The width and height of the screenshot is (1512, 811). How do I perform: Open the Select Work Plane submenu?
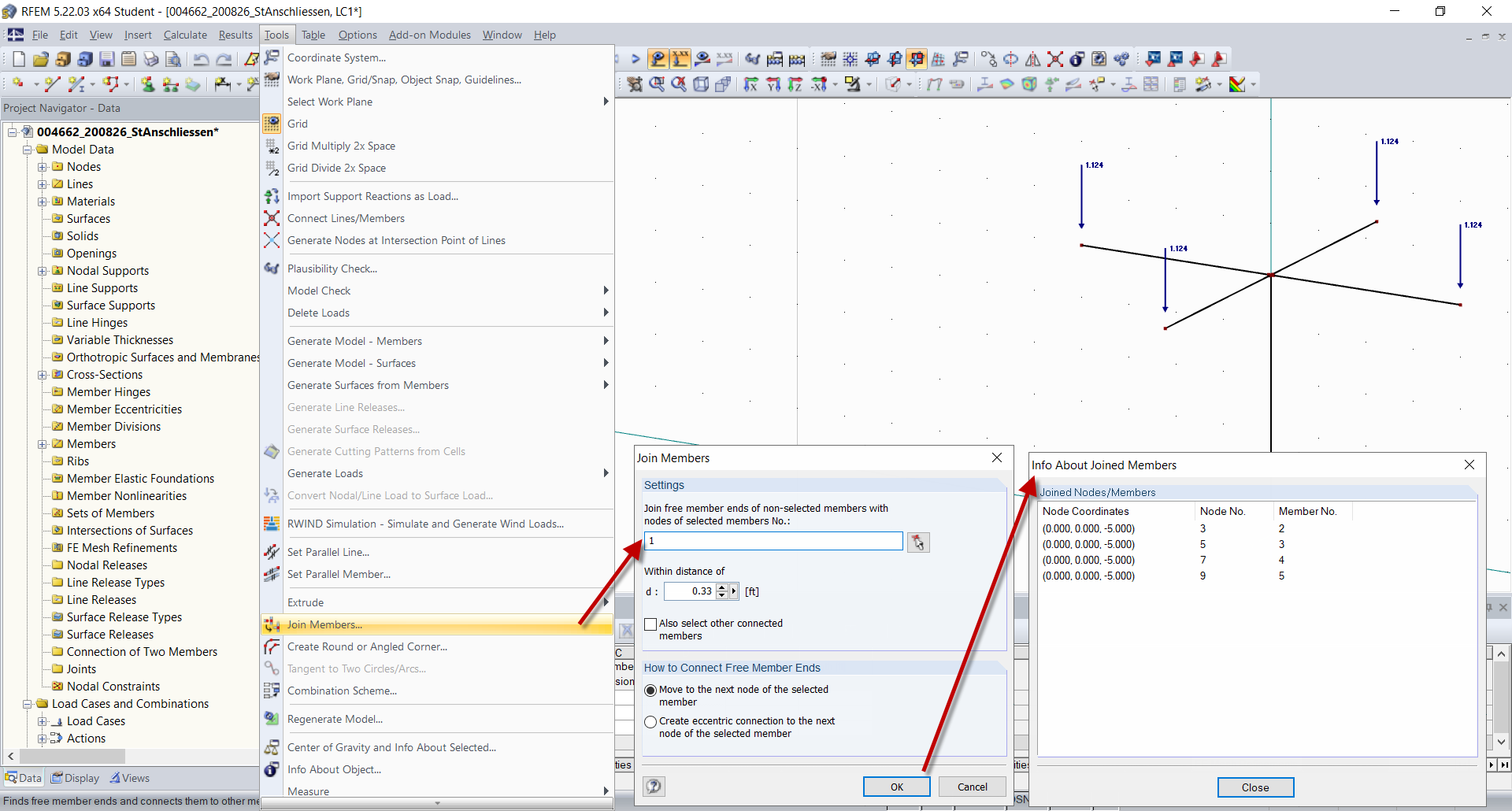point(437,102)
